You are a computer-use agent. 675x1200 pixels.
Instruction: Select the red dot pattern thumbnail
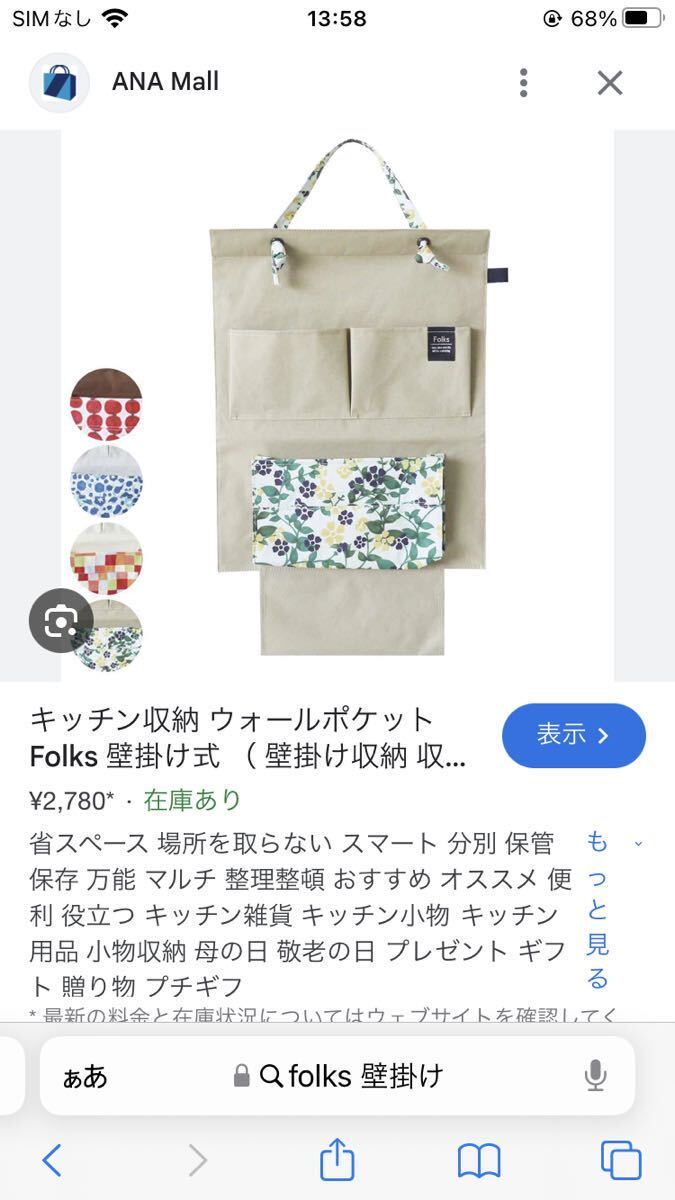(106, 404)
